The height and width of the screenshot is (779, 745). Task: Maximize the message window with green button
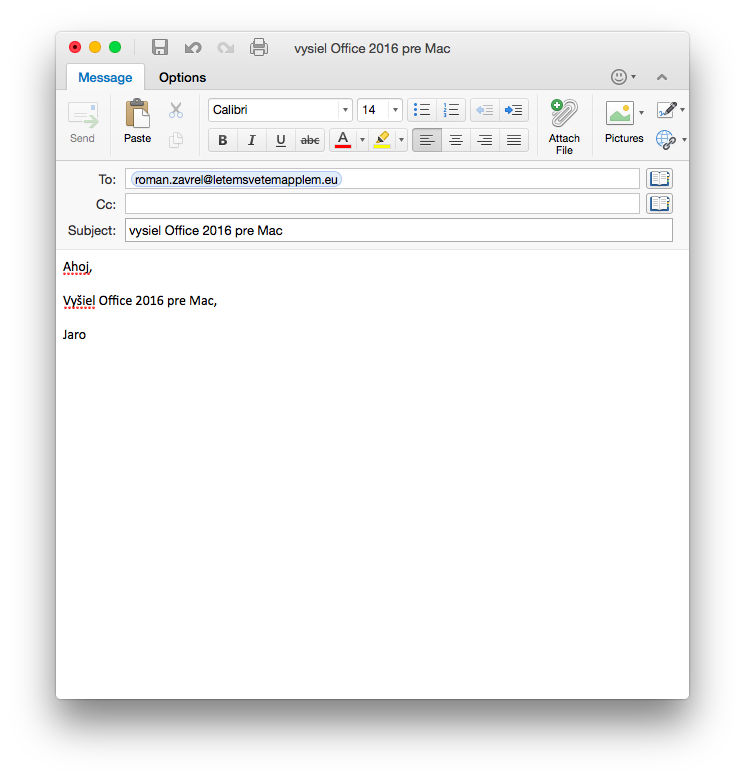115,47
